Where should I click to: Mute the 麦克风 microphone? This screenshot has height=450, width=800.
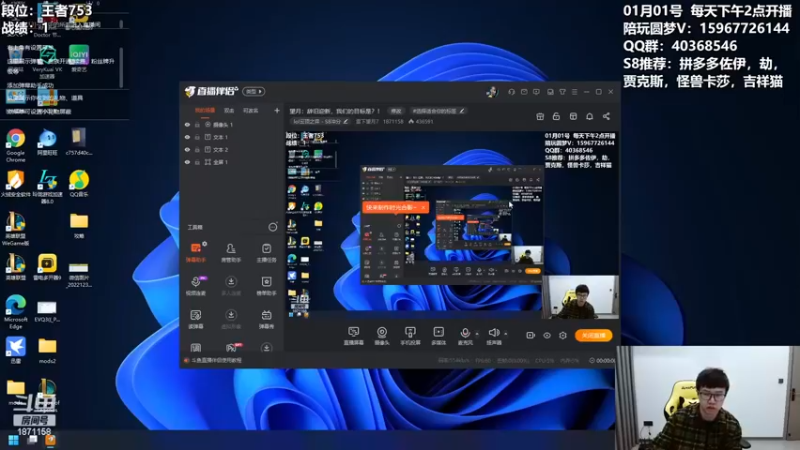pyautogui.click(x=465, y=336)
